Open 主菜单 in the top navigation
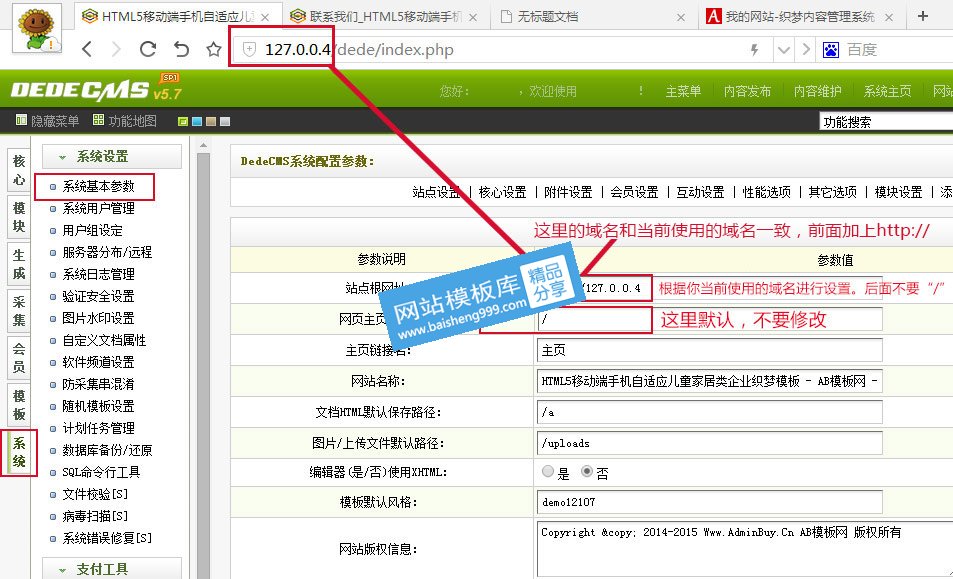 (683, 91)
